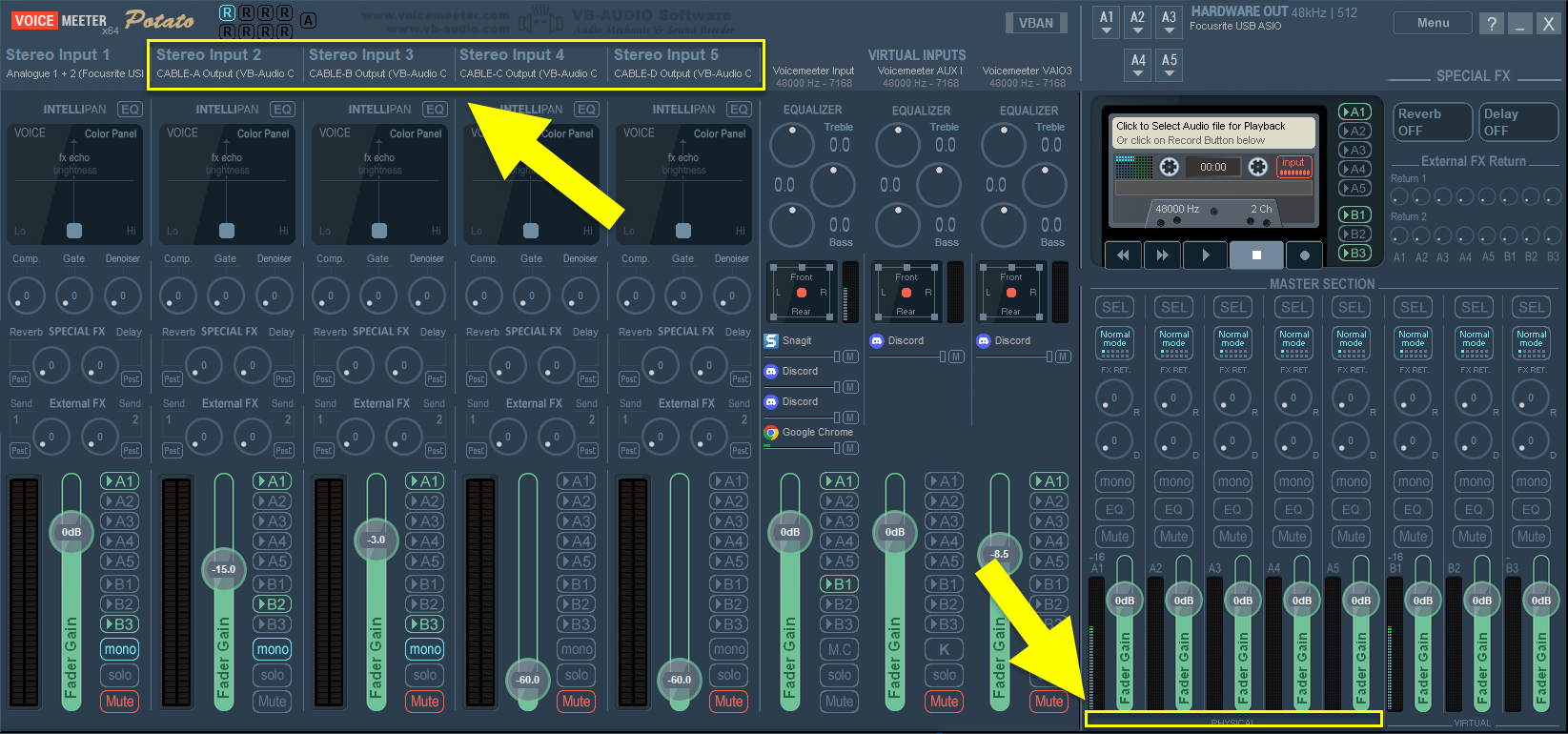Open EQ for Stereo Input 5 Intellipan
Viewport: 1568px width, 734px height.
click(739, 110)
